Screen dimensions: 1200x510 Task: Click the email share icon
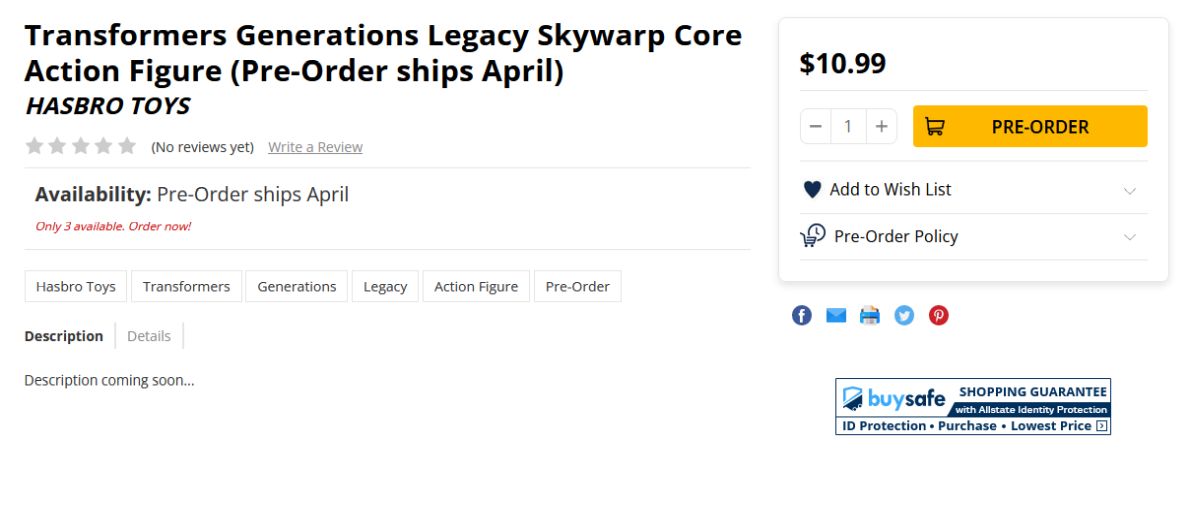(836, 316)
